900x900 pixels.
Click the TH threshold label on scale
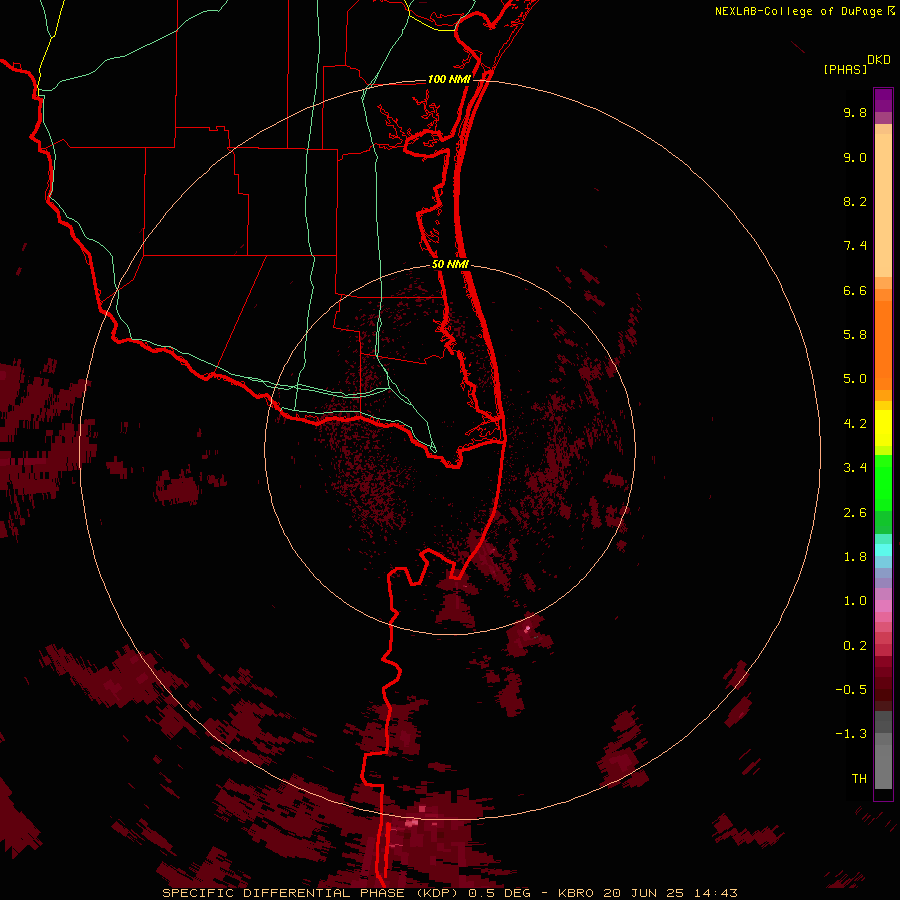[859, 779]
